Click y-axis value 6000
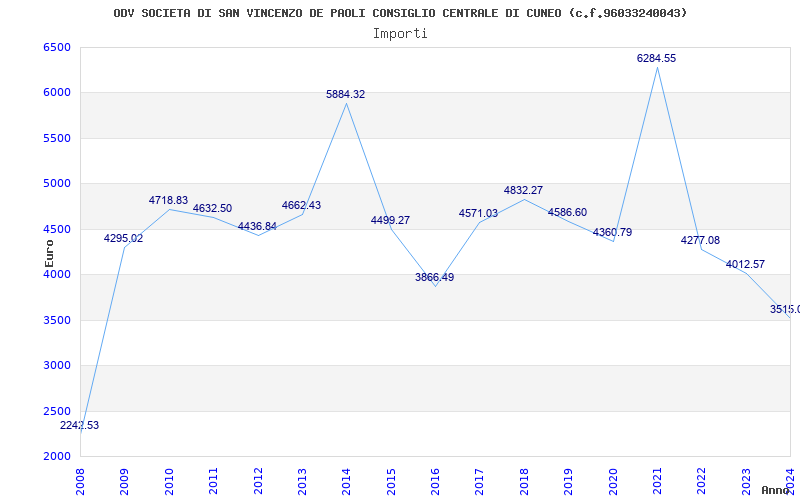Image resolution: width=800 pixels, height=500 pixels. (57, 93)
